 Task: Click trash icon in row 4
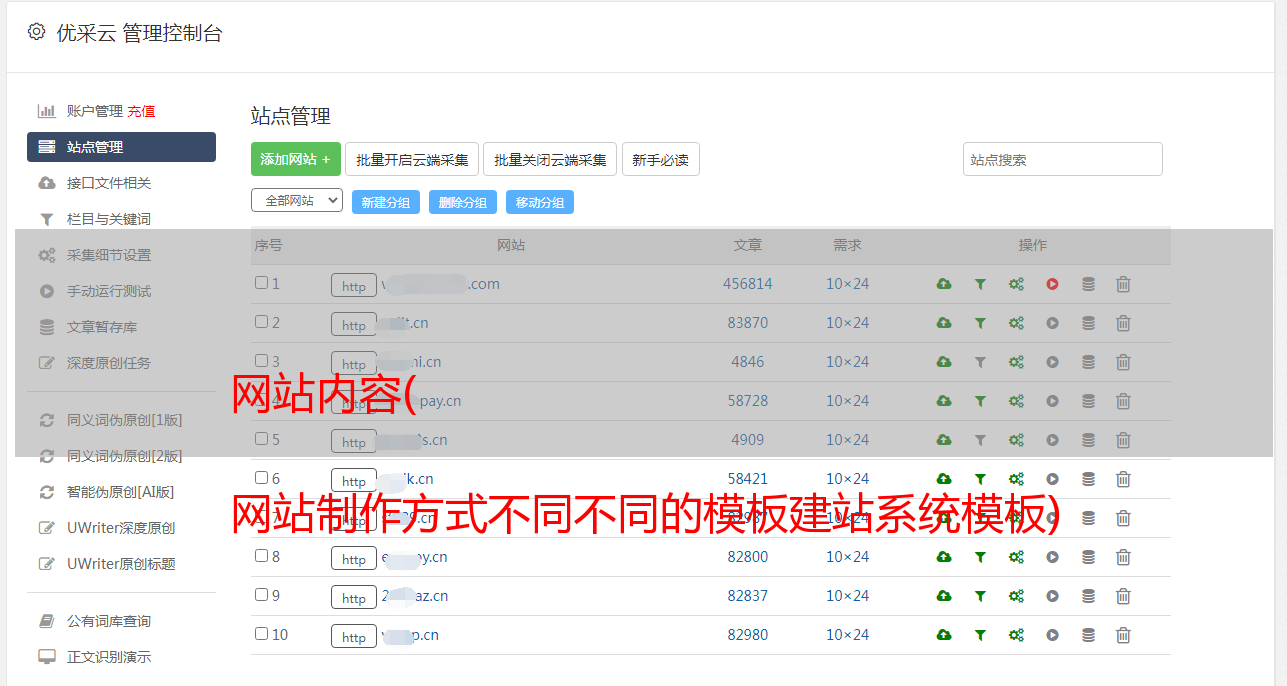pos(1123,401)
